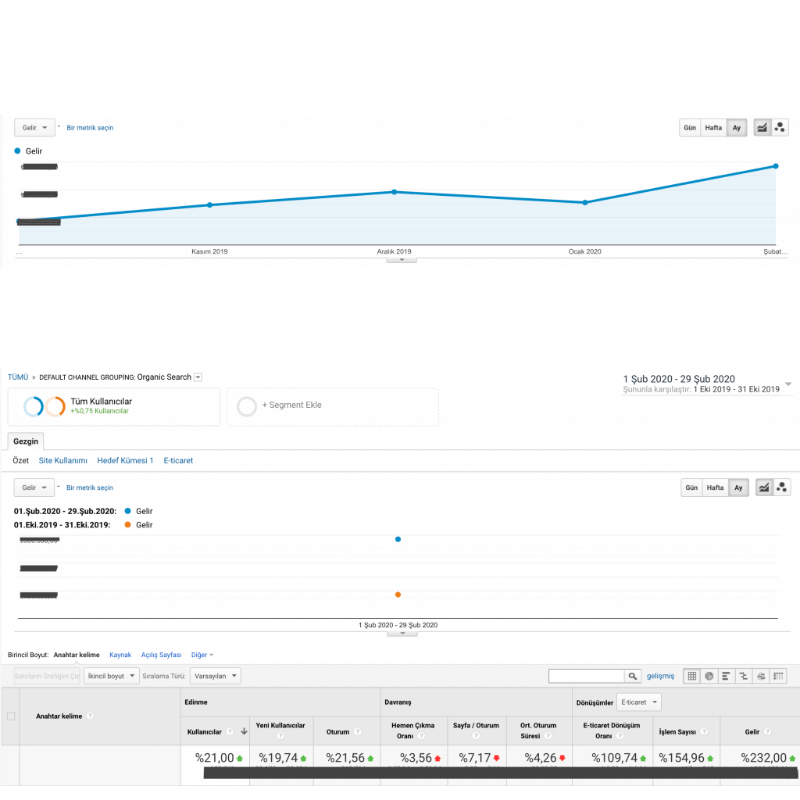Screen dimensions: 800x800
Task: Click the table search magnifier icon
Action: (x=633, y=676)
